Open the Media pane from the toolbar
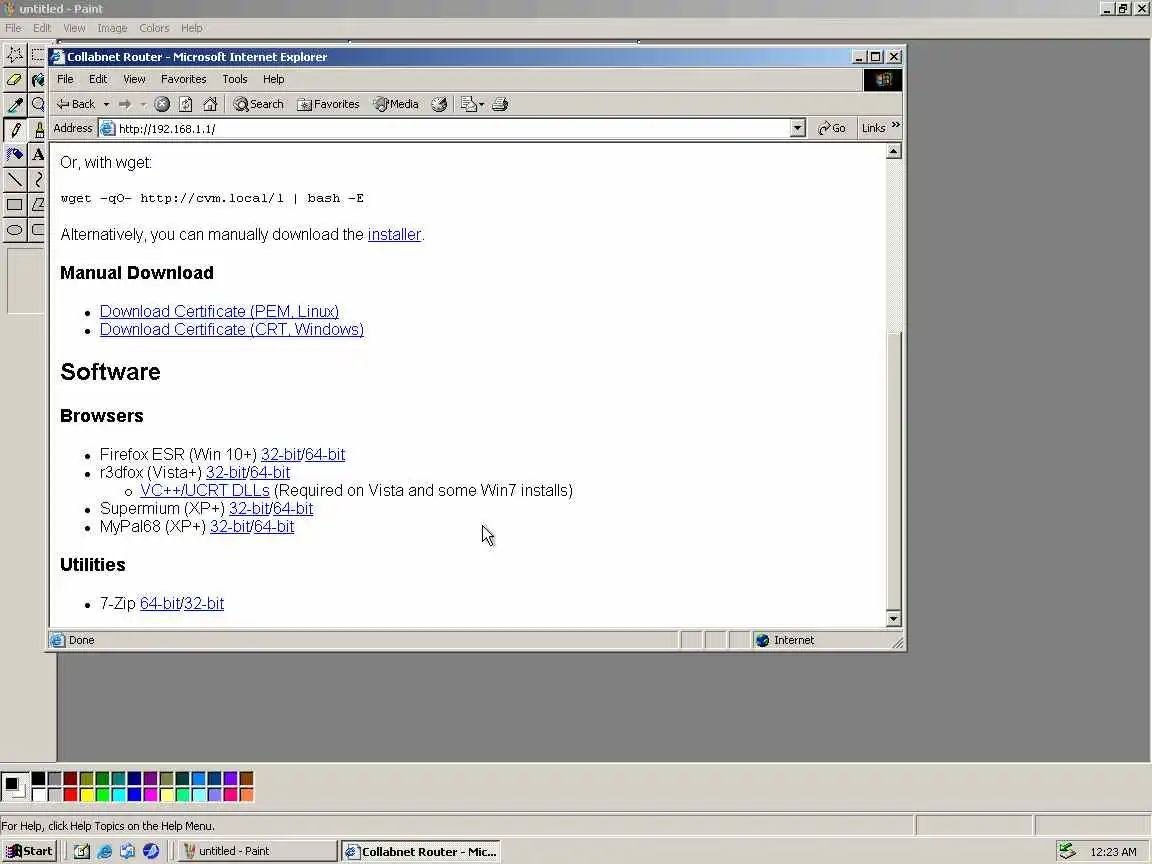 [395, 104]
